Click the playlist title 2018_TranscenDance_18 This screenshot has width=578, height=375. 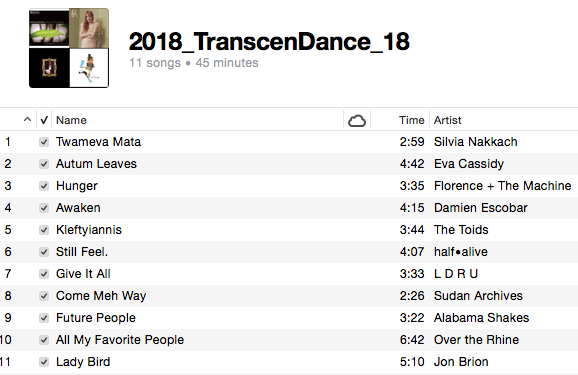269,41
